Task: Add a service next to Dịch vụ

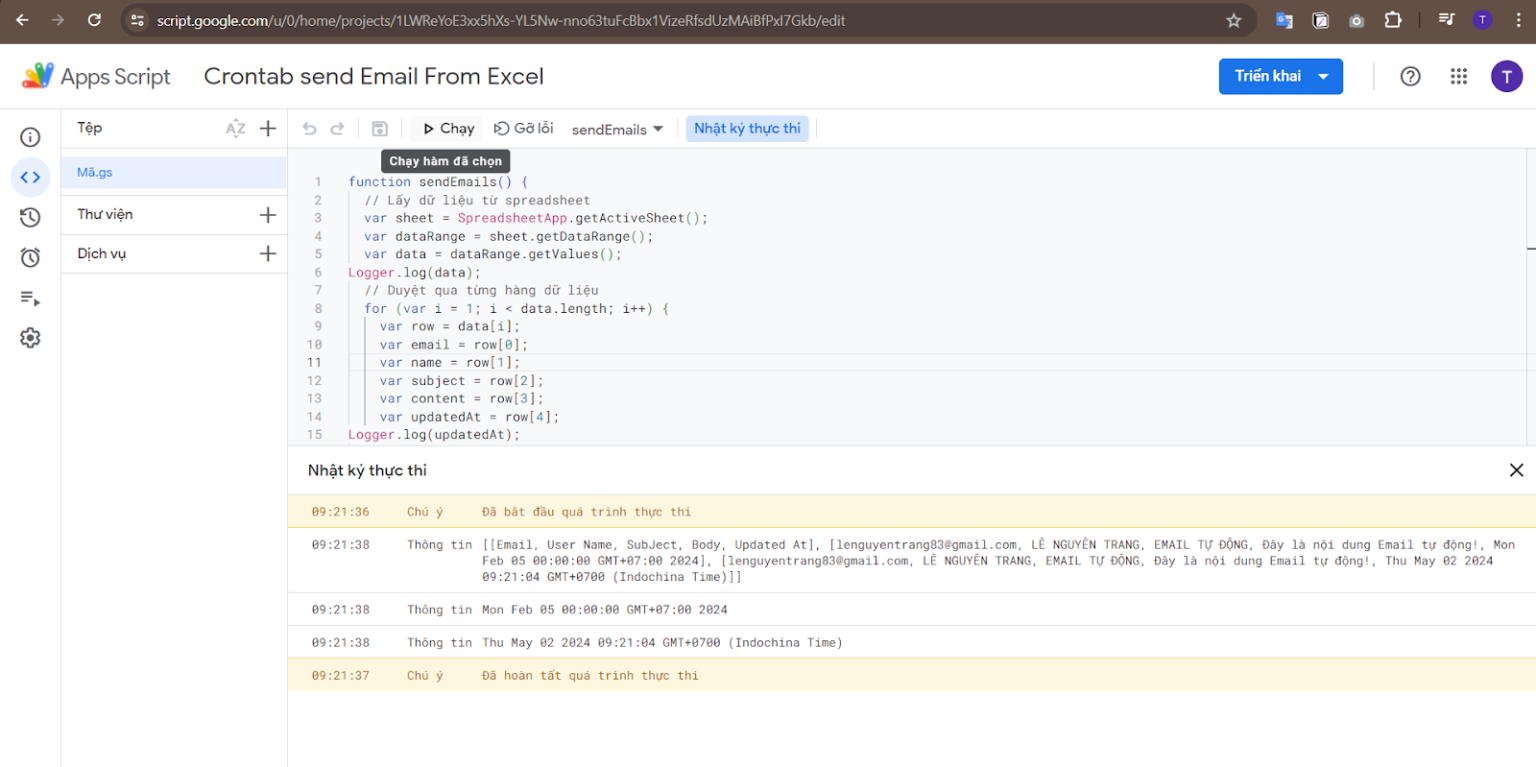Action: click(268, 254)
